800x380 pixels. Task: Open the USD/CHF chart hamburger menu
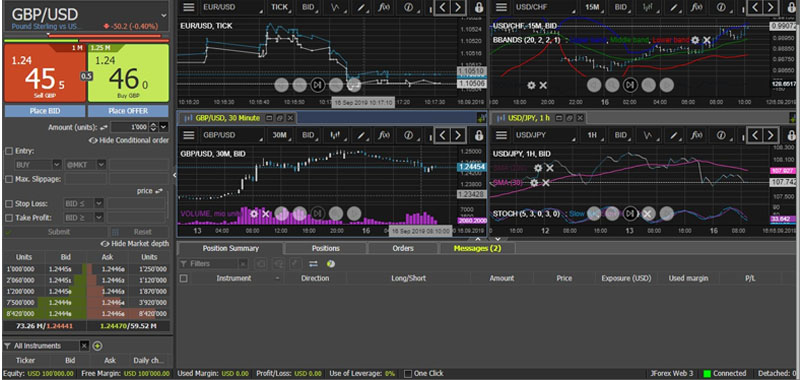click(x=502, y=7)
